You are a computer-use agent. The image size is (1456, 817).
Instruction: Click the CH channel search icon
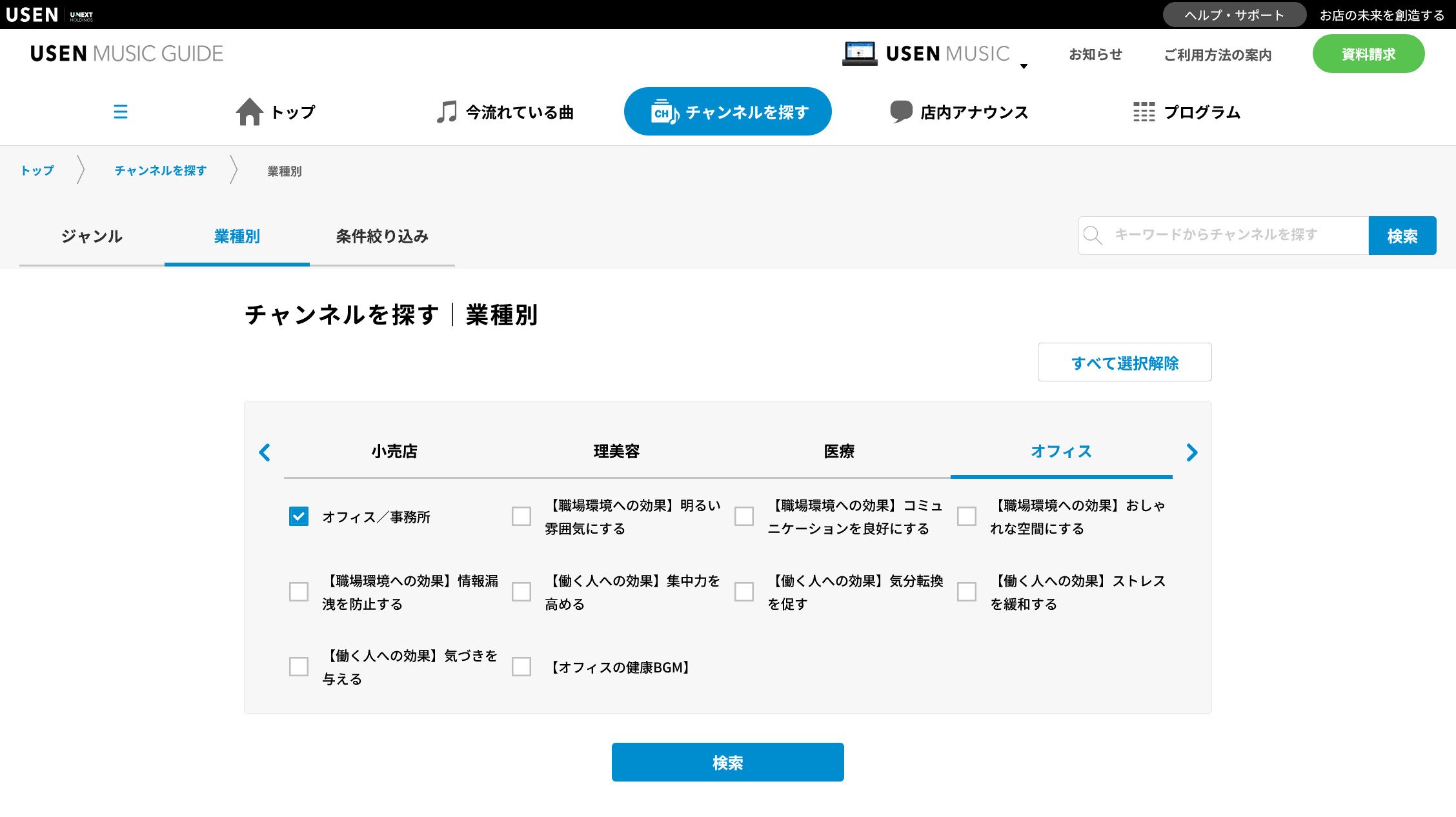pos(664,112)
